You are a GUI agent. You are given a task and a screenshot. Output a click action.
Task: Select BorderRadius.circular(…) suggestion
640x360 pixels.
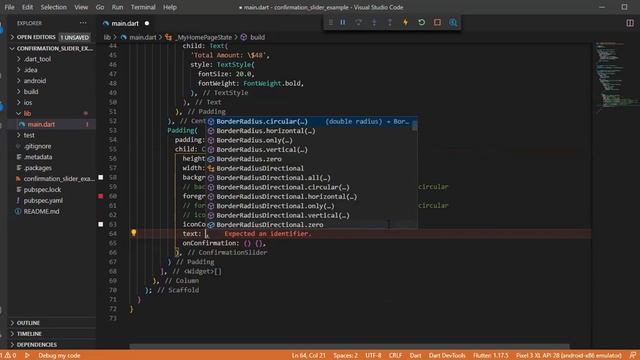click(x=308, y=122)
